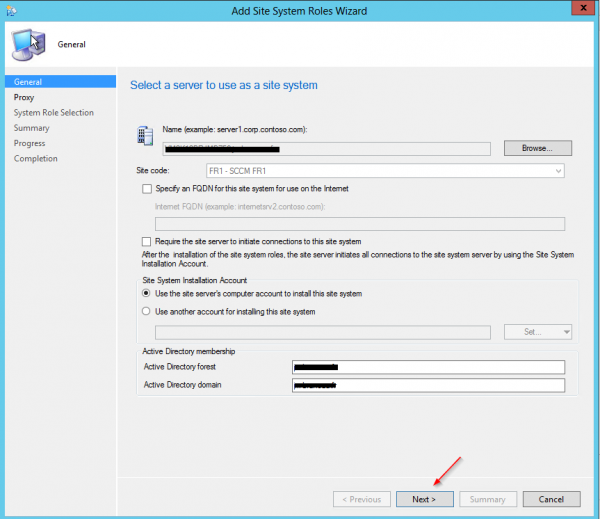Select Progress step in sidebar
Screen dimensions: 600x519
[x=29, y=143]
